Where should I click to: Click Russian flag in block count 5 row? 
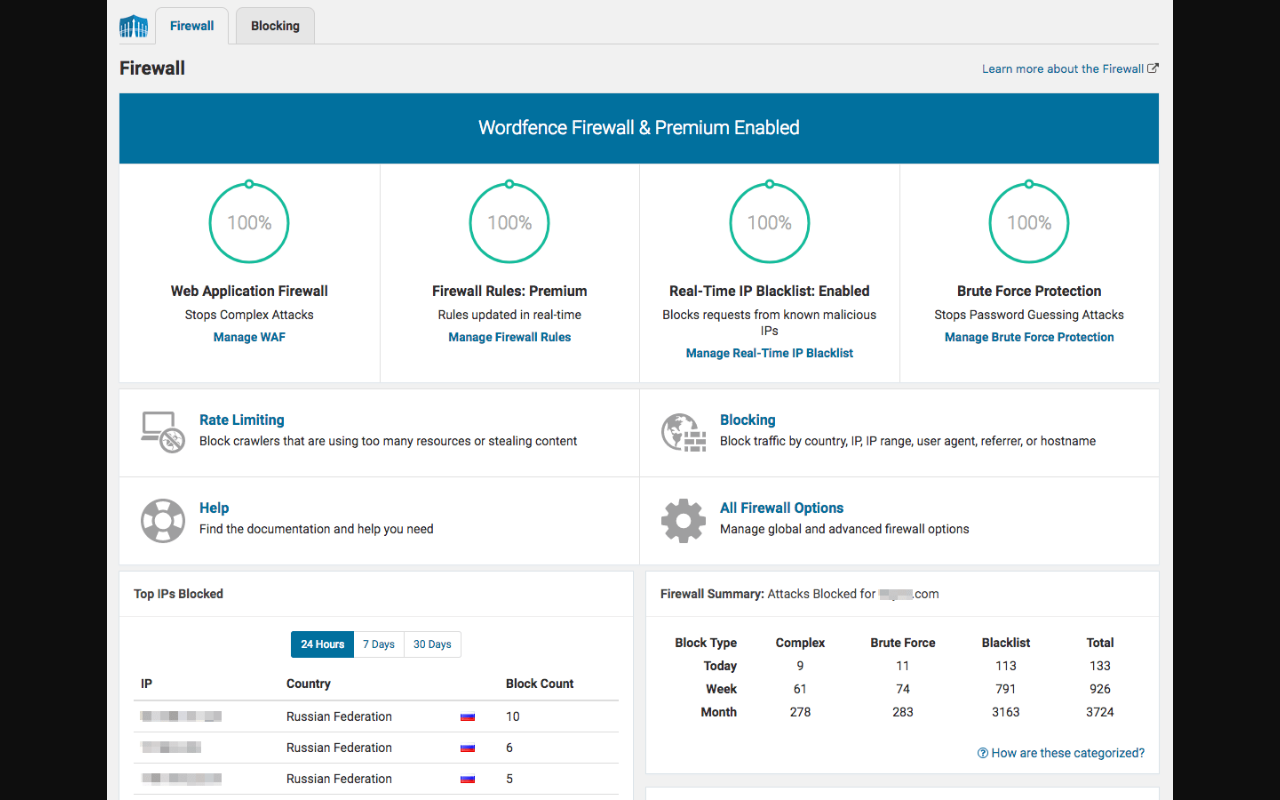coord(467,779)
